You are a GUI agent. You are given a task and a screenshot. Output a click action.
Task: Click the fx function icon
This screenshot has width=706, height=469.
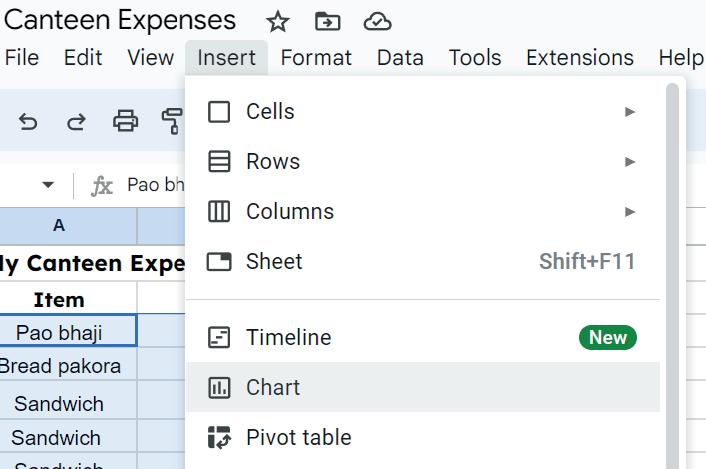(x=102, y=185)
